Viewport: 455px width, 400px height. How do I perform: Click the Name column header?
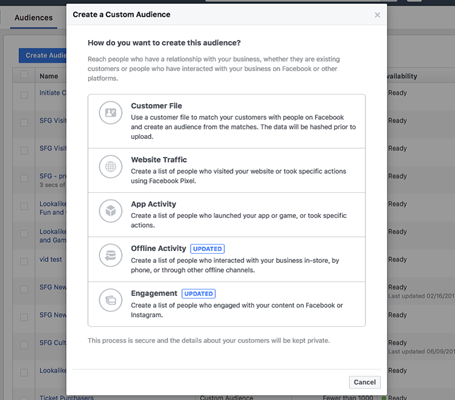(x=49, y=76)
